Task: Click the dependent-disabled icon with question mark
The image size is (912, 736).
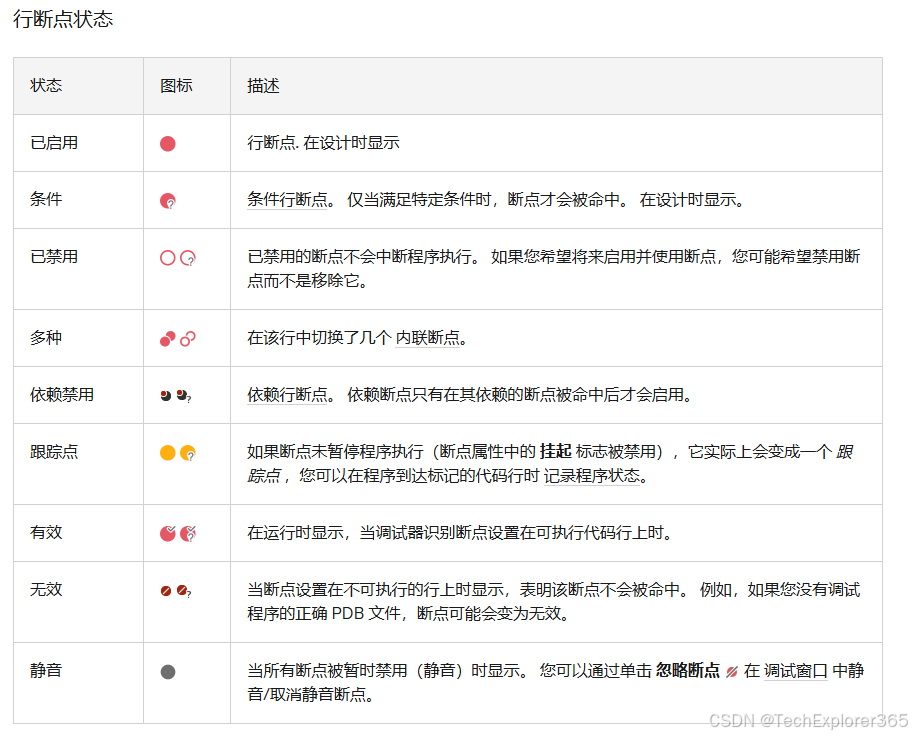Action: click(x=184, y=396)
